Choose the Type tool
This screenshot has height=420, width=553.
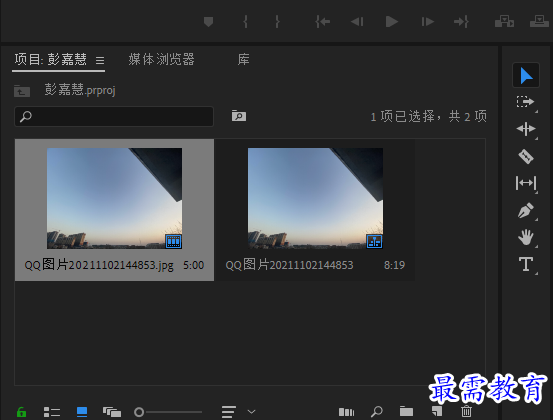(525, 264)
